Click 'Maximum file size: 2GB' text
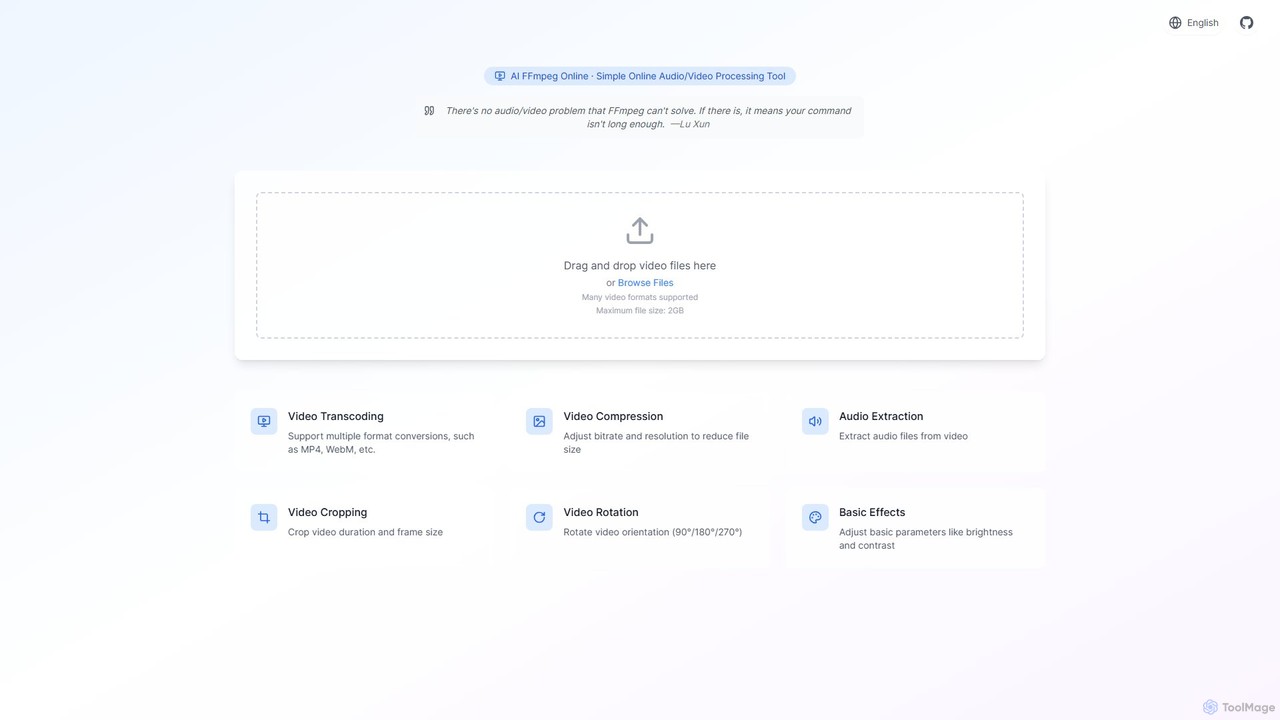This screenshot has width=1280, height=720. tap(640, 311)
